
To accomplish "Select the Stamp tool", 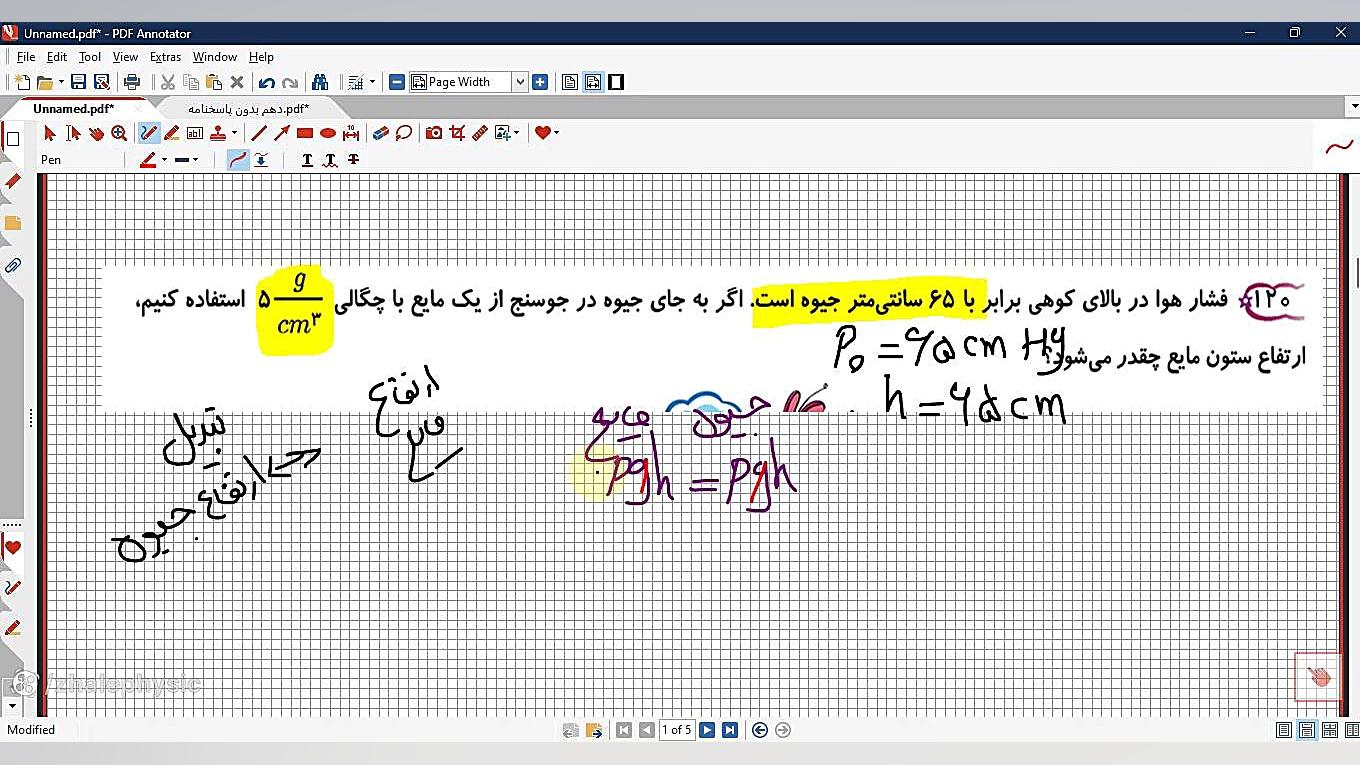I will (218, 133).
